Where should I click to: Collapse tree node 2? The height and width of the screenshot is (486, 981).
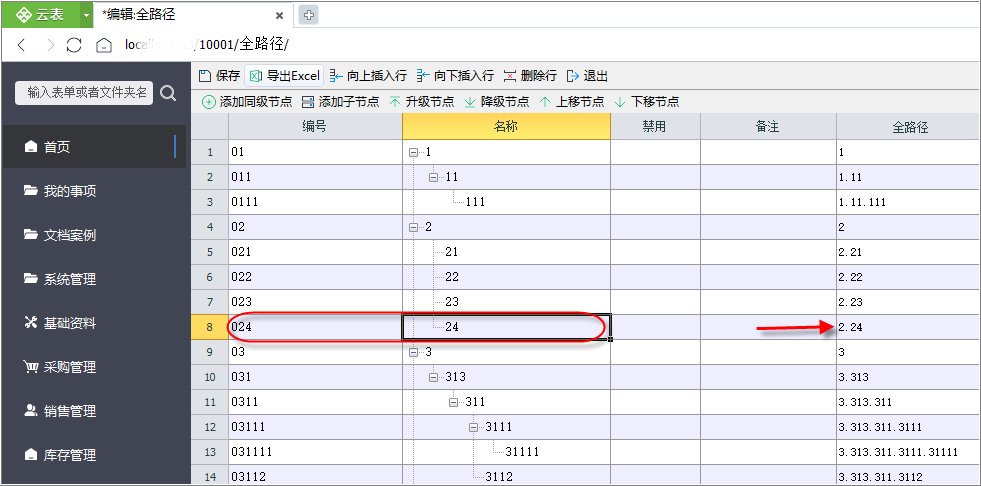[x=413, y=227]
